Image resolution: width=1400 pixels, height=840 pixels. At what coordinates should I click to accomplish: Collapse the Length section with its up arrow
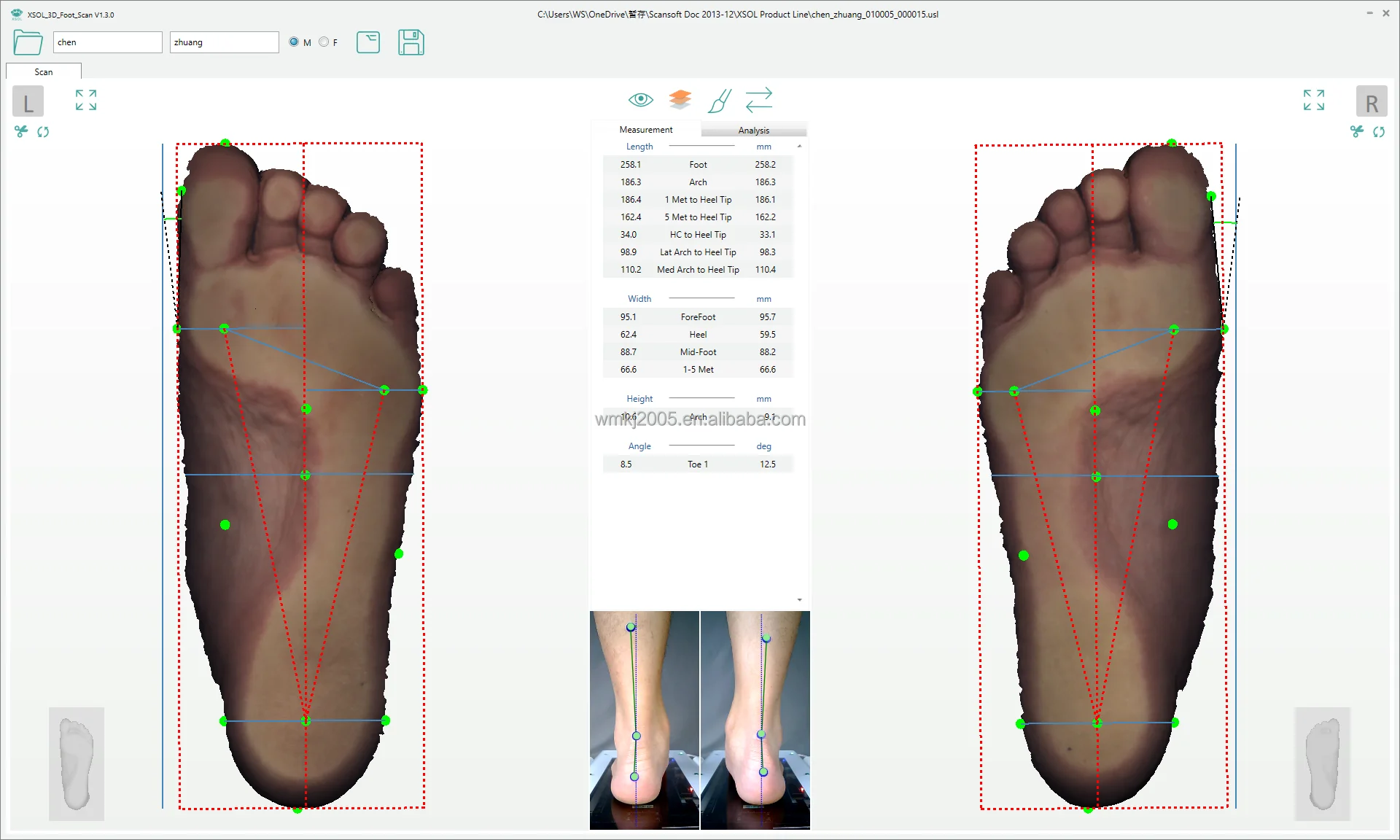point(798,146)
